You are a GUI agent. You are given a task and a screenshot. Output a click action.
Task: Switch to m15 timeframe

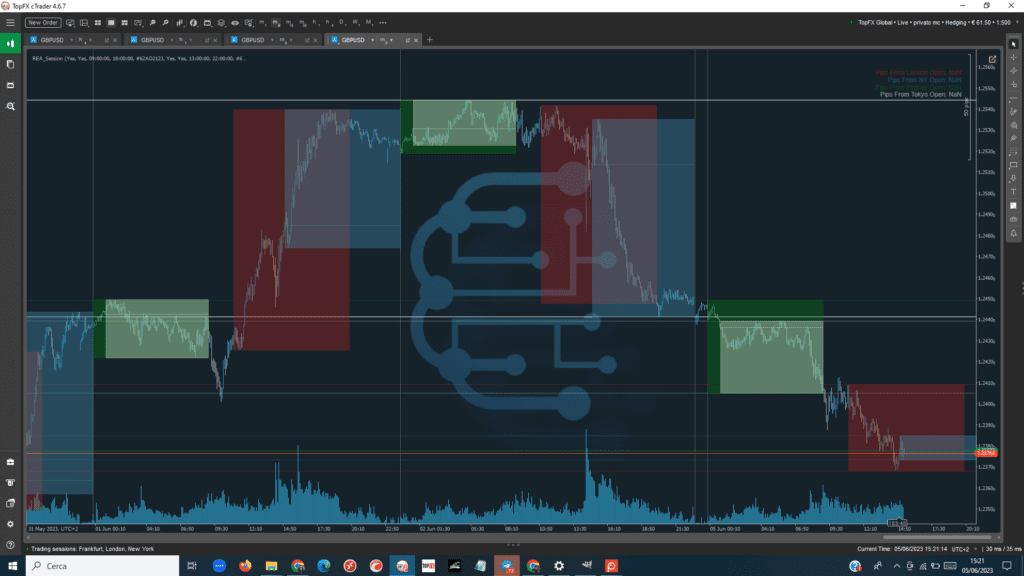click(x=290, y=23)
